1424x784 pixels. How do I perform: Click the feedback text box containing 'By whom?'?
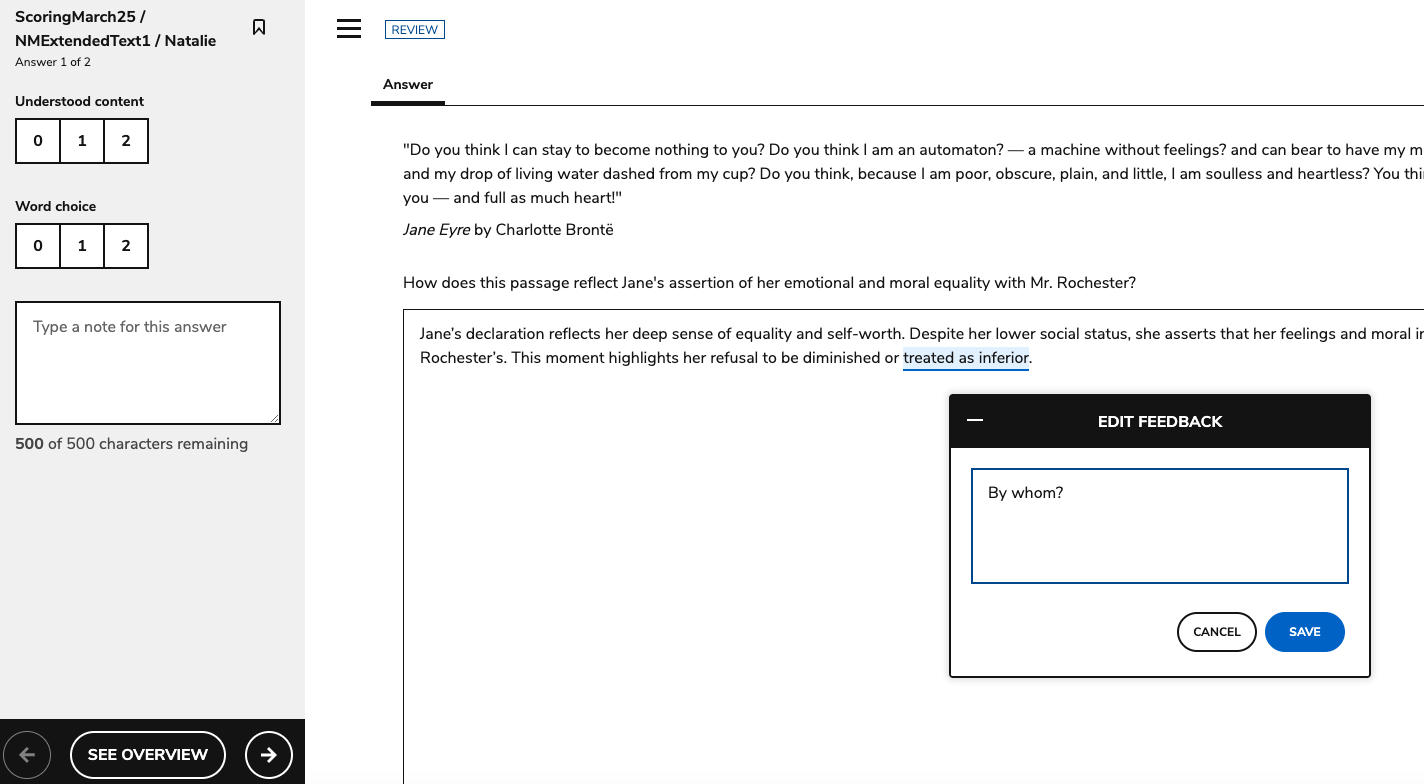[x=1159, y=526]
